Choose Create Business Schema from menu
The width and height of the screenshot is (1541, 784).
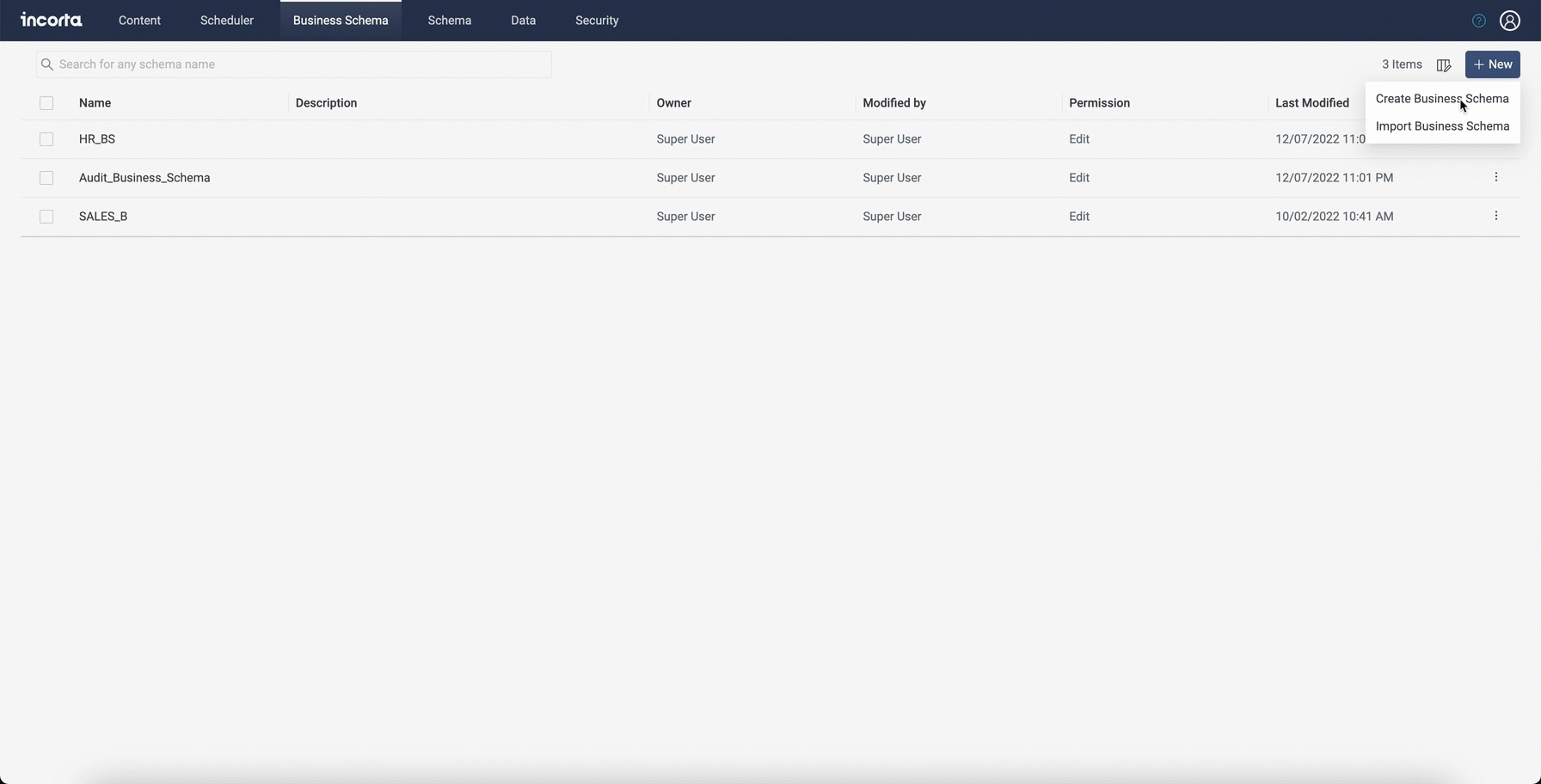point(1442,99)
